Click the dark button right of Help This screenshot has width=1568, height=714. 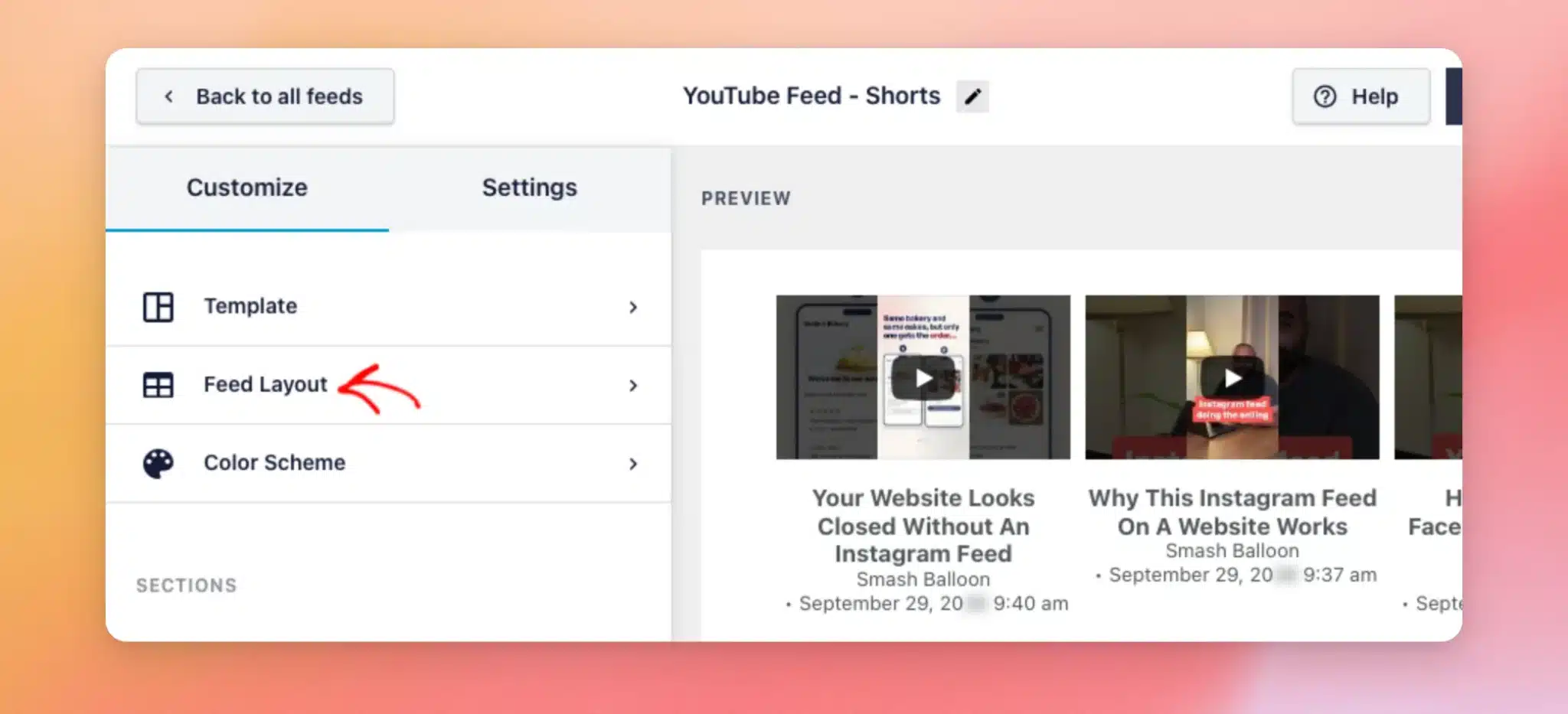coord(1453,96)
